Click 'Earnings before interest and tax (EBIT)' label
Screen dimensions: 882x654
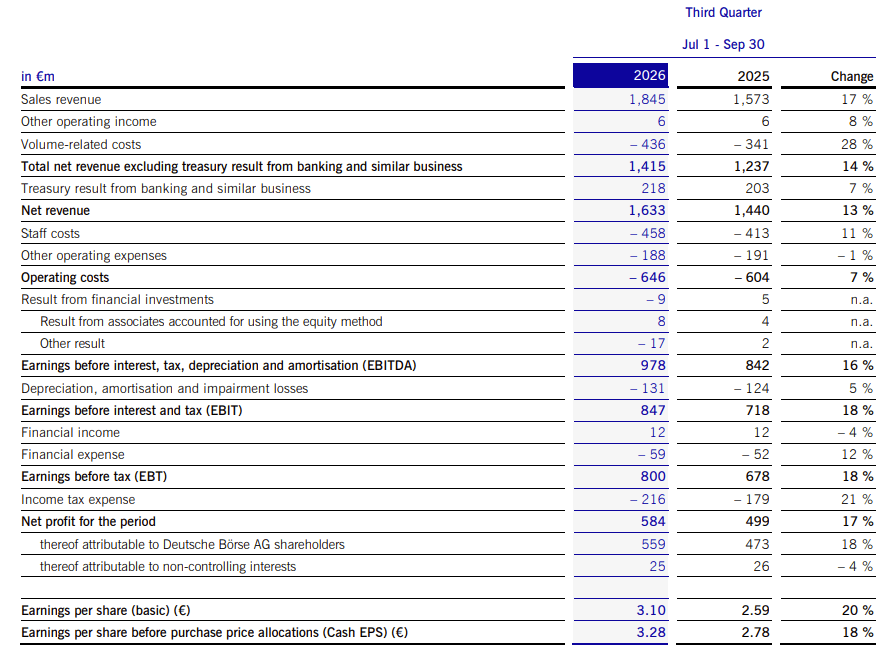(x=132, y=411)
